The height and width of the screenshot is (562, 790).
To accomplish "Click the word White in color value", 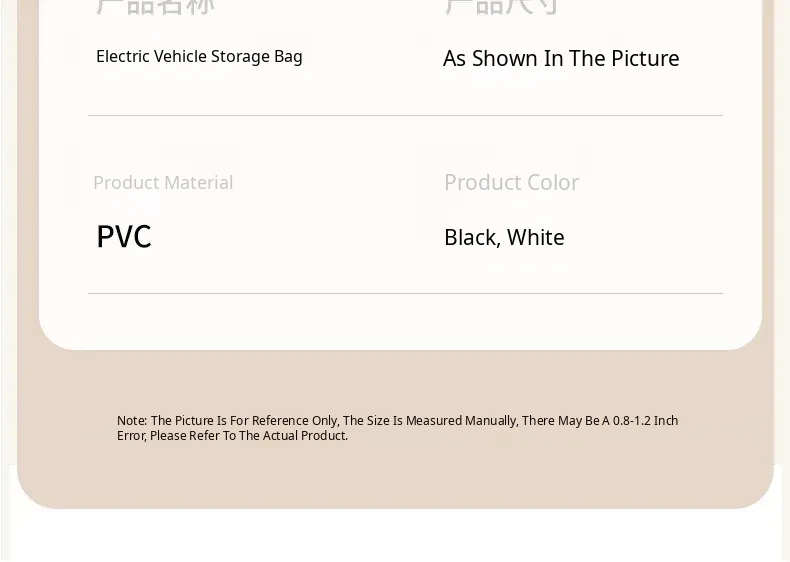I will (x=536, y=237).
